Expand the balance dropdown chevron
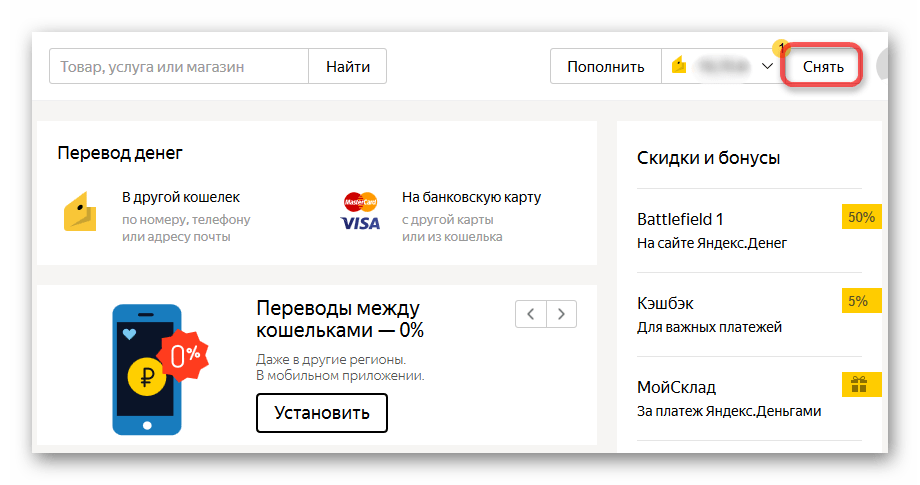 767,66
